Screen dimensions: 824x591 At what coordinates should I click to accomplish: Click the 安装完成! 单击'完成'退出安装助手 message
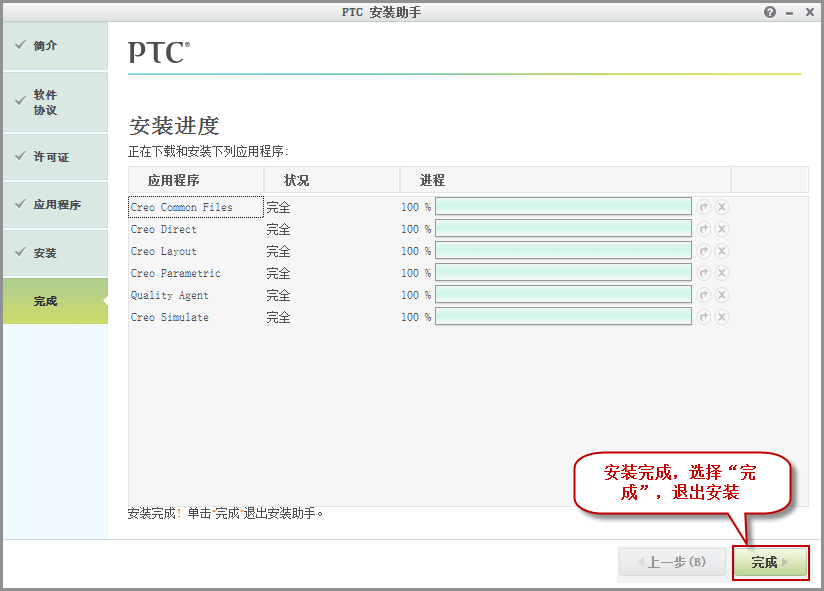(x=225, y=513)
